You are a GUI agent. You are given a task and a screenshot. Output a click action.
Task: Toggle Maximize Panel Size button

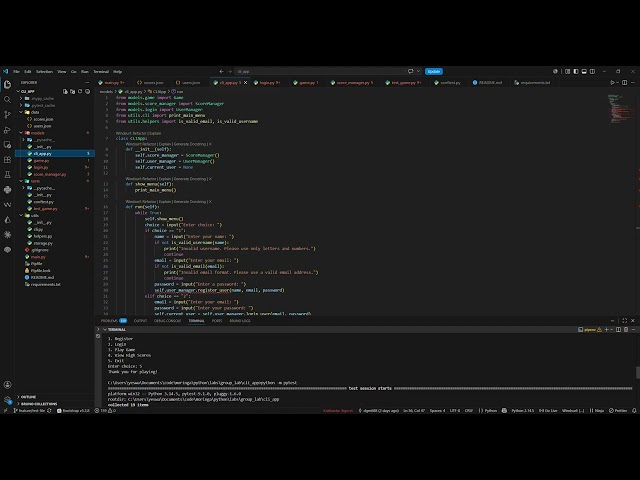pyautogui.click(x=624, y=321)
